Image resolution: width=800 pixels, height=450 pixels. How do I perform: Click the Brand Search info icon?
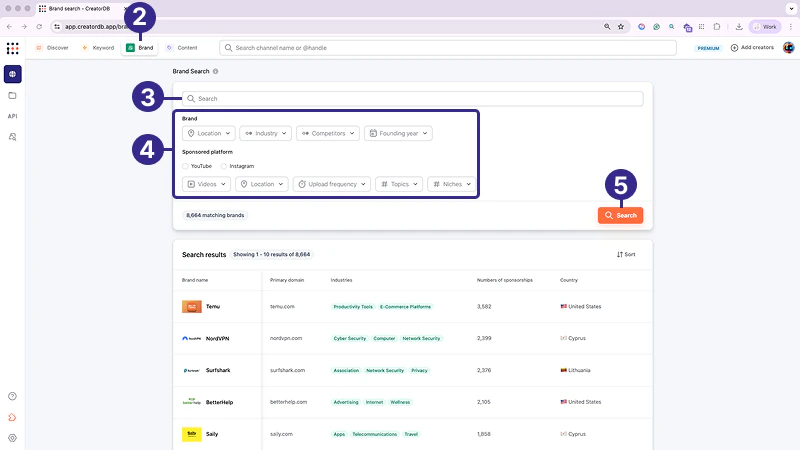coord(215,71)
